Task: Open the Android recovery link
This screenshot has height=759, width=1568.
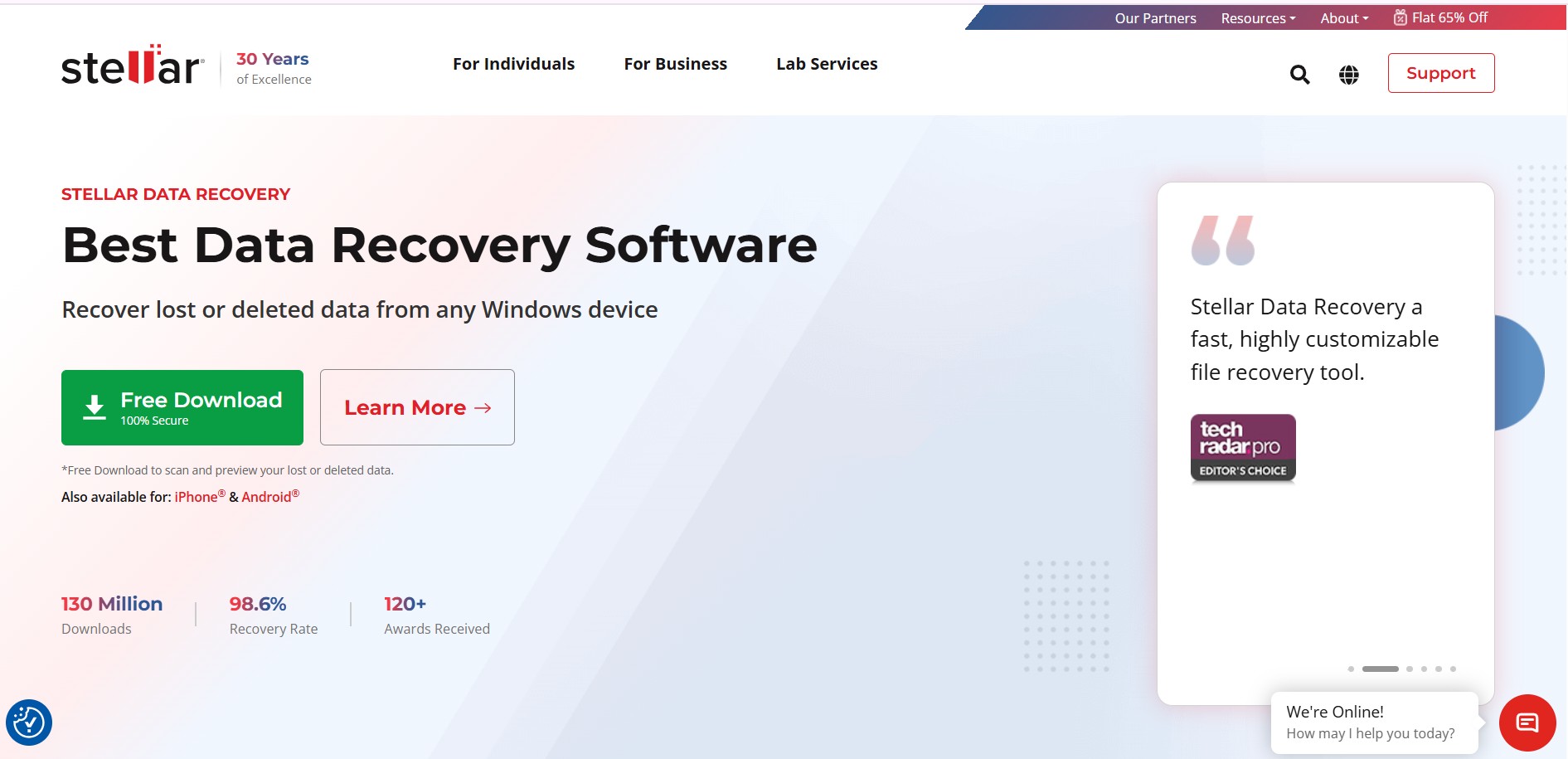Action: (x=266, y=497)
